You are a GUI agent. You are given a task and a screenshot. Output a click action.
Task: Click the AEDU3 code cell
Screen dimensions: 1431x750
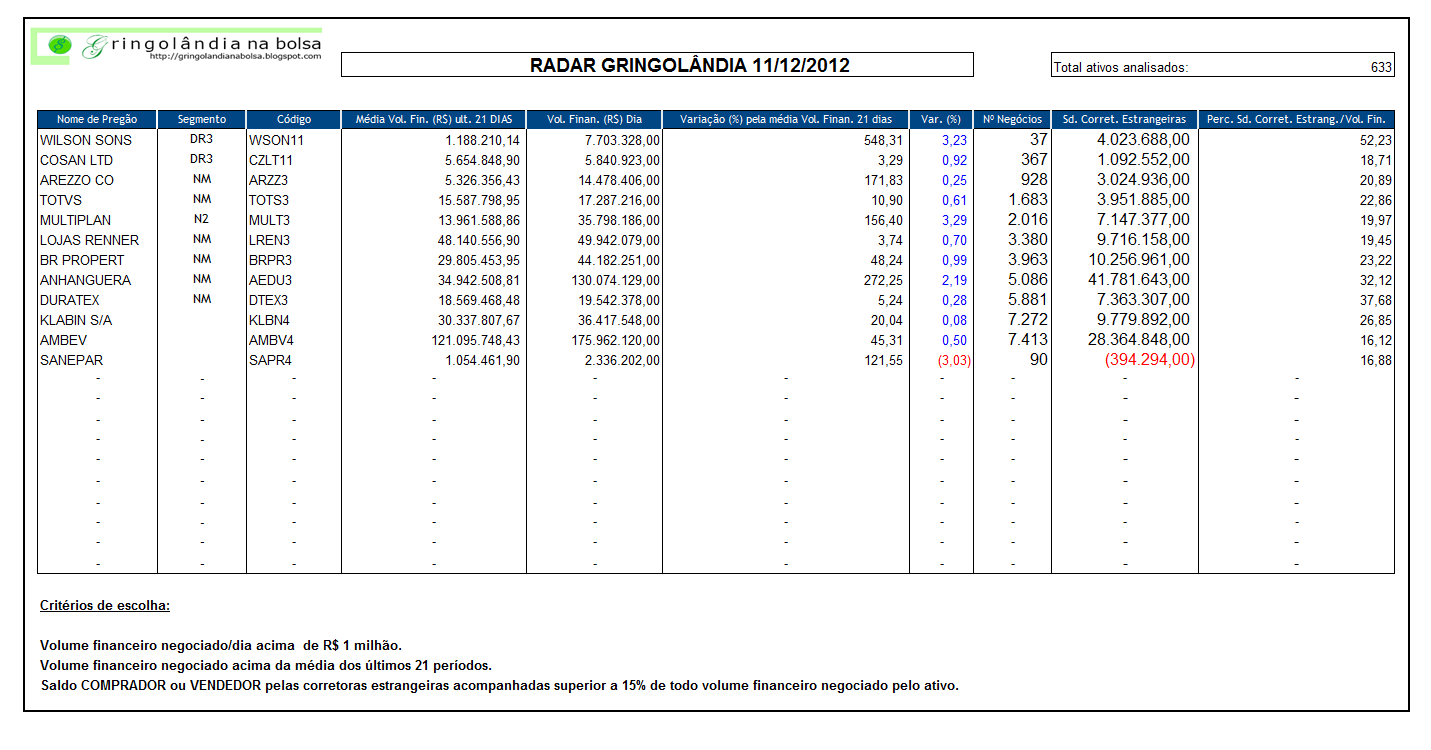coord(270,280)
